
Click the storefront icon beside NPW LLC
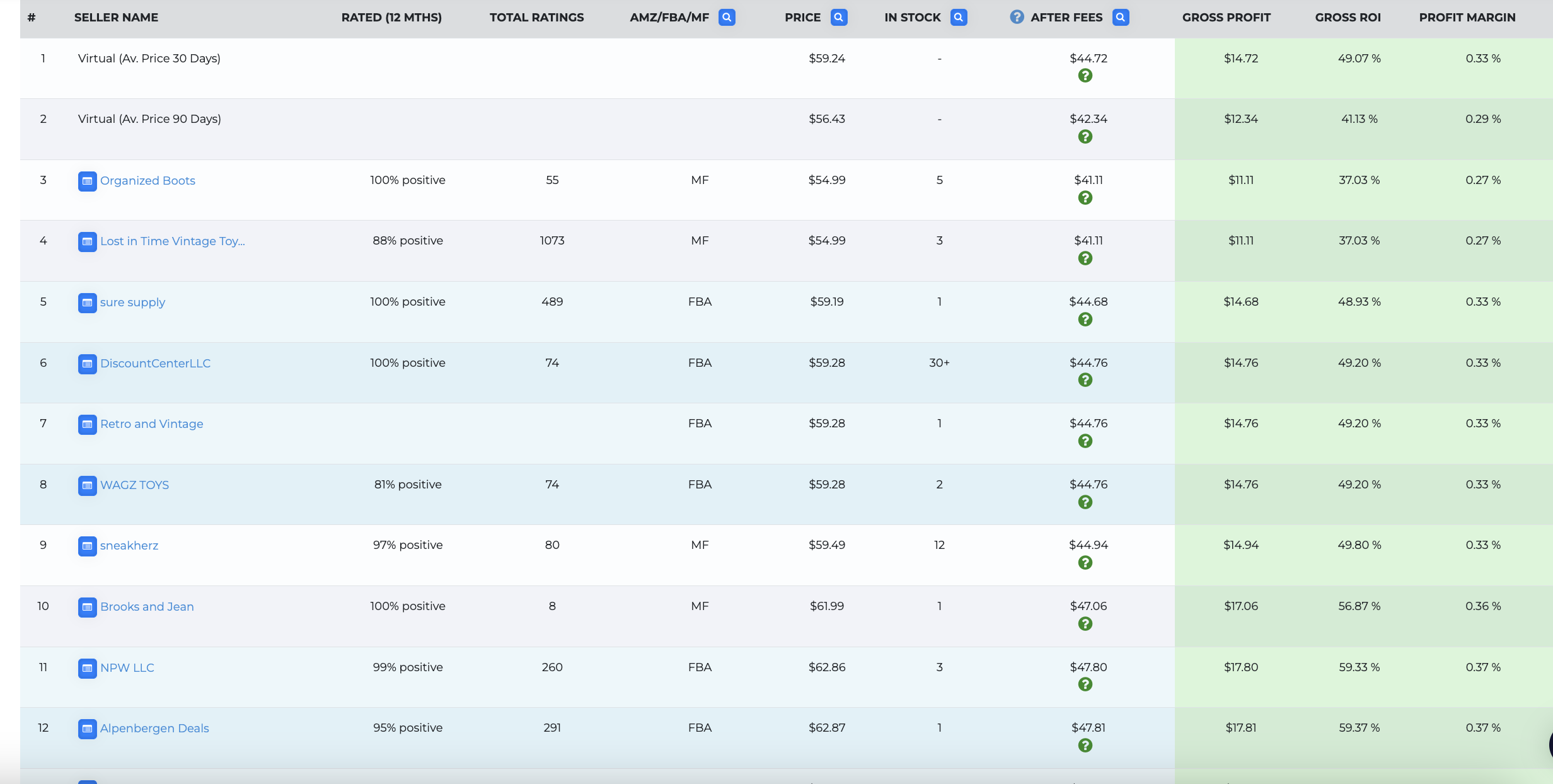coord(87,668)
